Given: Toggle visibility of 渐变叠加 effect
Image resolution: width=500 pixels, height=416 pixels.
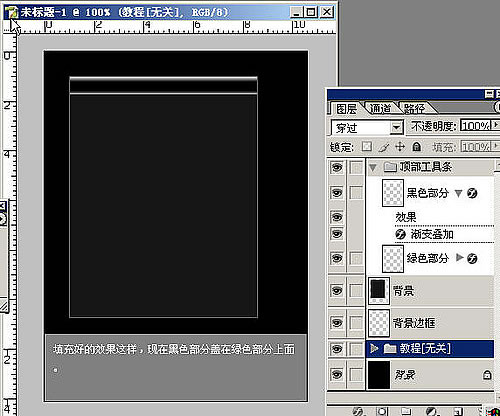Looking at the screenshot, I should click(337, 234).
